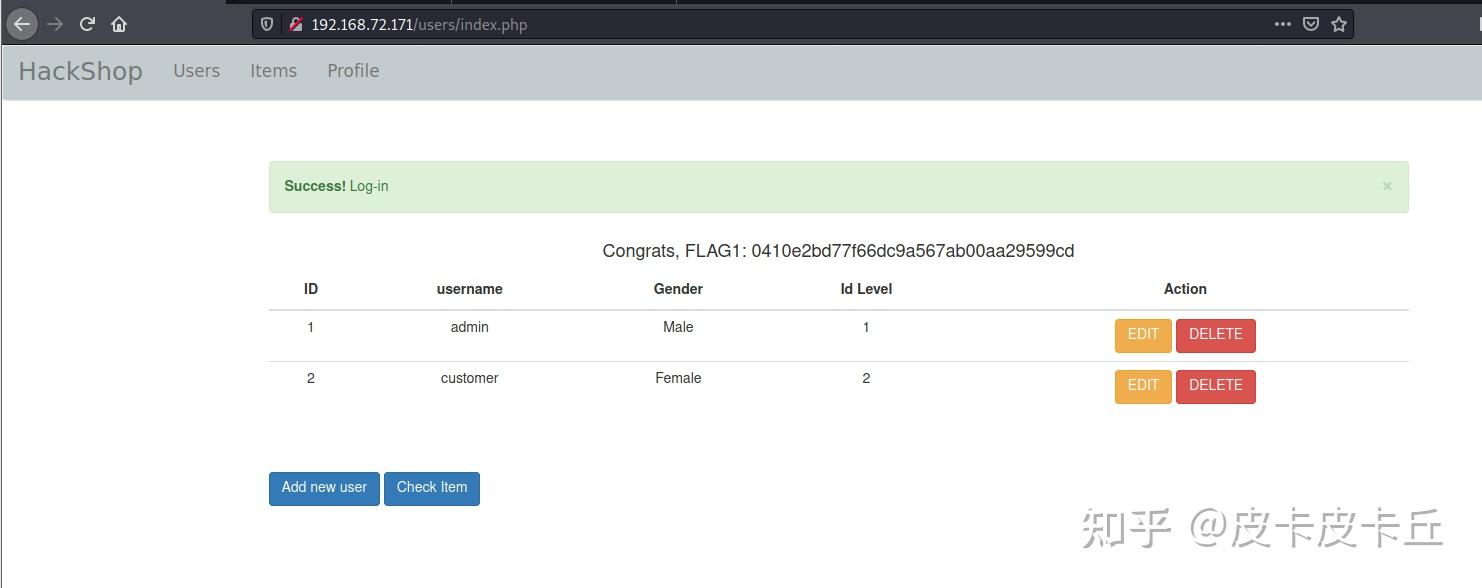Image resolution: width=1482 pixels, height=588 pixels.
Task: Delete the customer user row
Action: [x=1216, y=386]
